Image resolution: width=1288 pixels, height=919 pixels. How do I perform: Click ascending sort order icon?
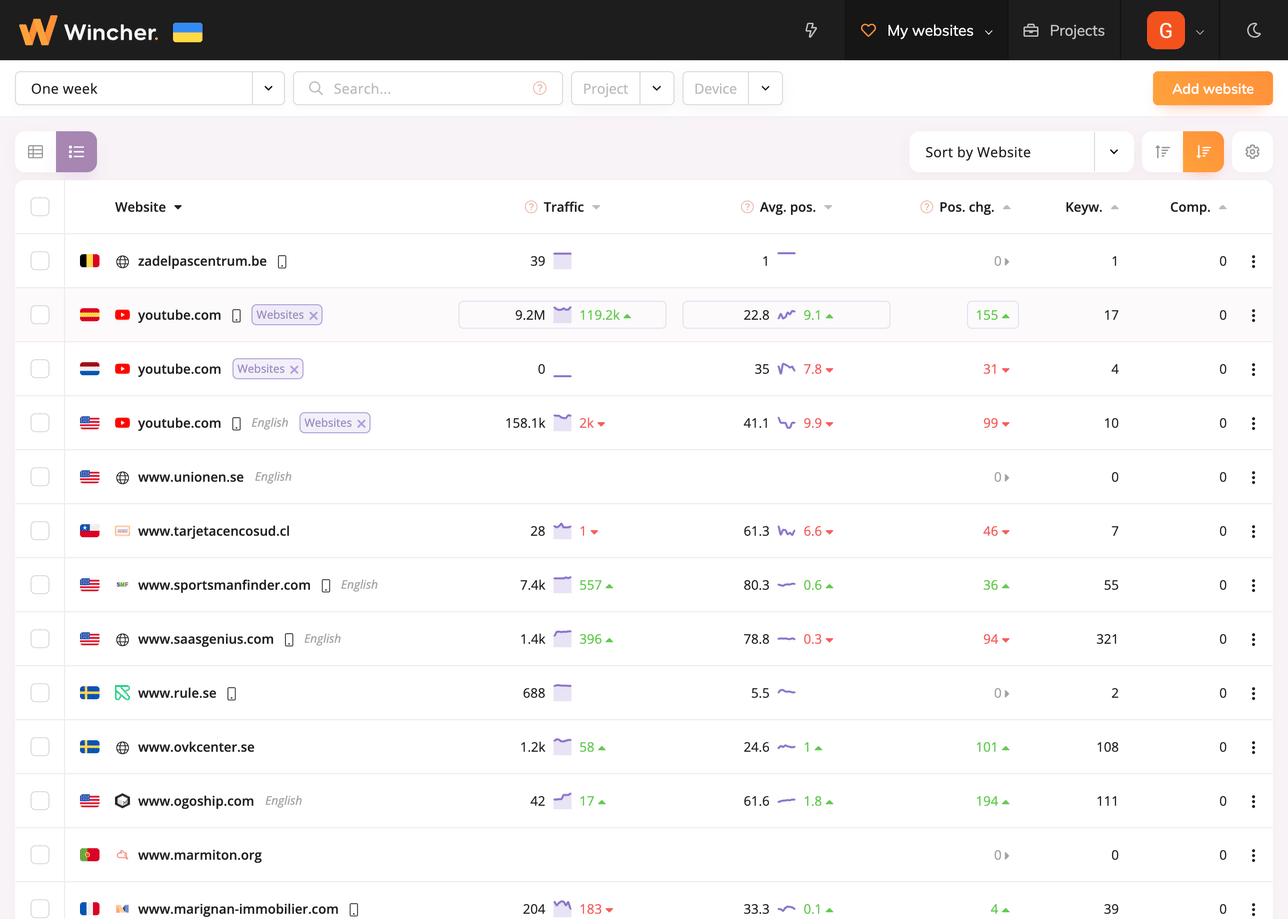click(1162, 152)
